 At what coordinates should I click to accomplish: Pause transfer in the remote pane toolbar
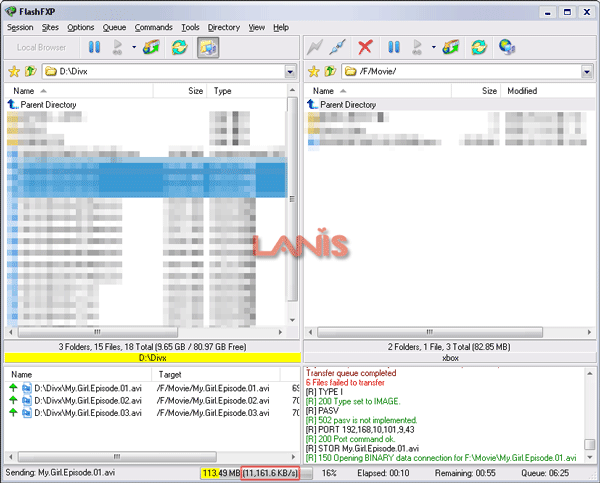(394, 47)
